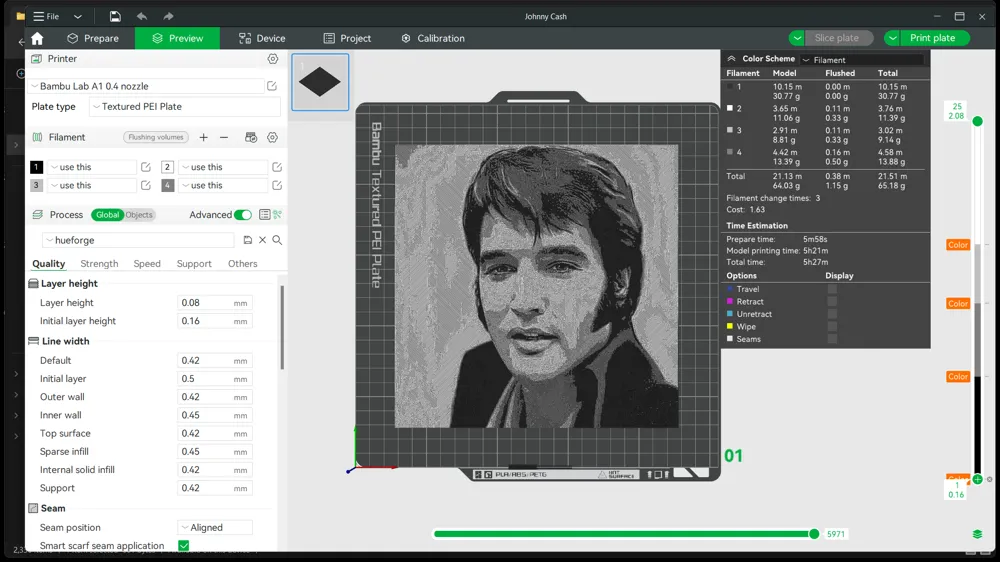
Task: Switch to the Prepare tab
Action: coord(93,38)
